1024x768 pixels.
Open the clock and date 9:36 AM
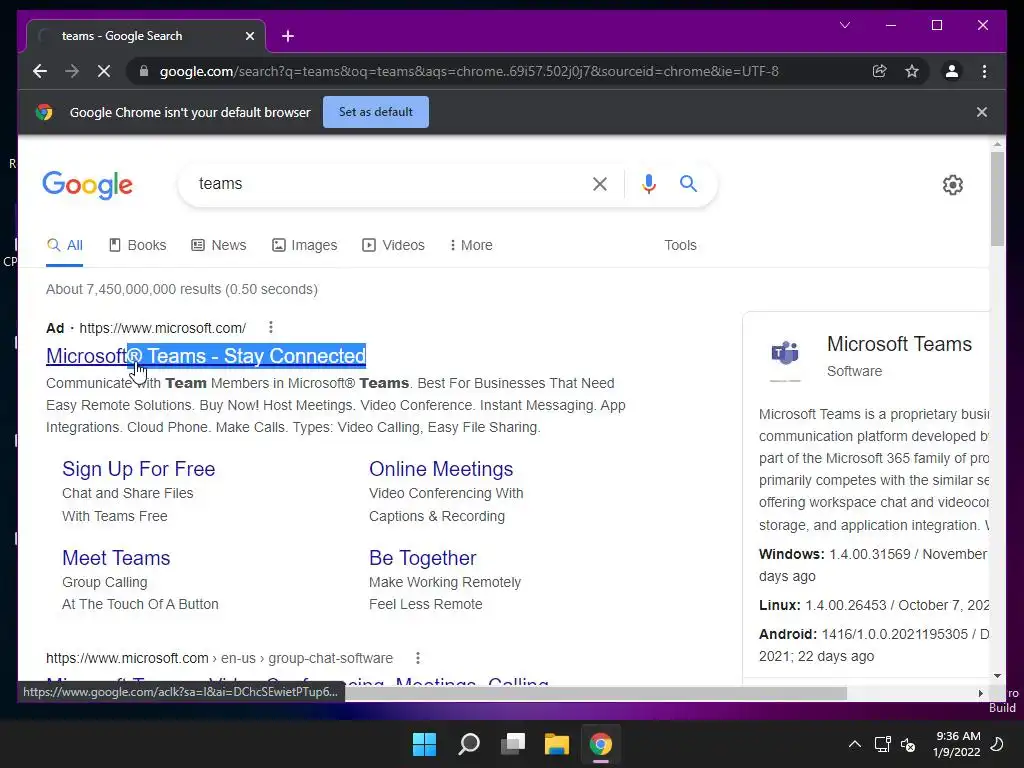[x=957, y=744]
